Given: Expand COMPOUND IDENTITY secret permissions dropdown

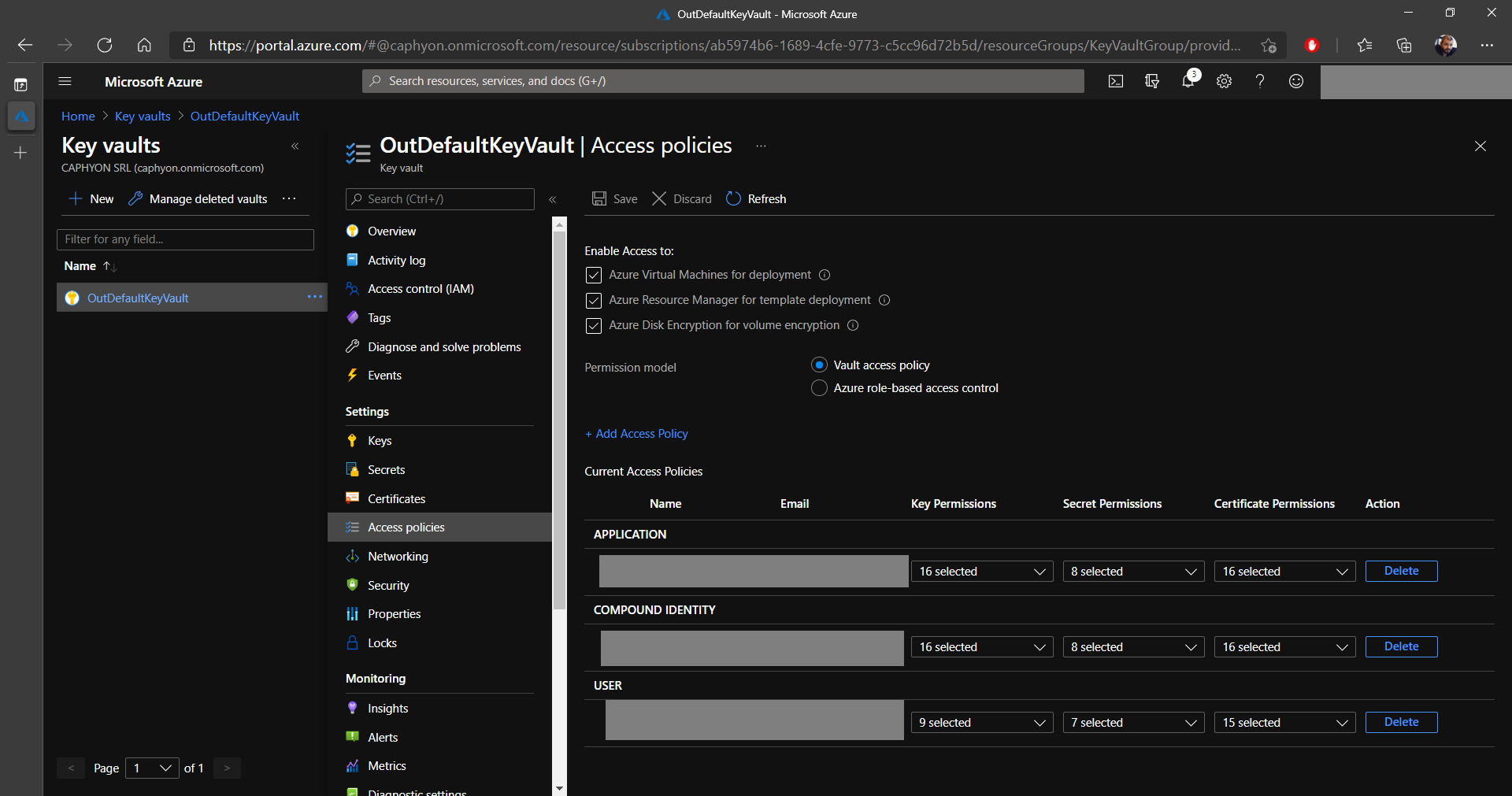Looking at the screenshot, I should pyautogui.click(x=1133, y=646).
